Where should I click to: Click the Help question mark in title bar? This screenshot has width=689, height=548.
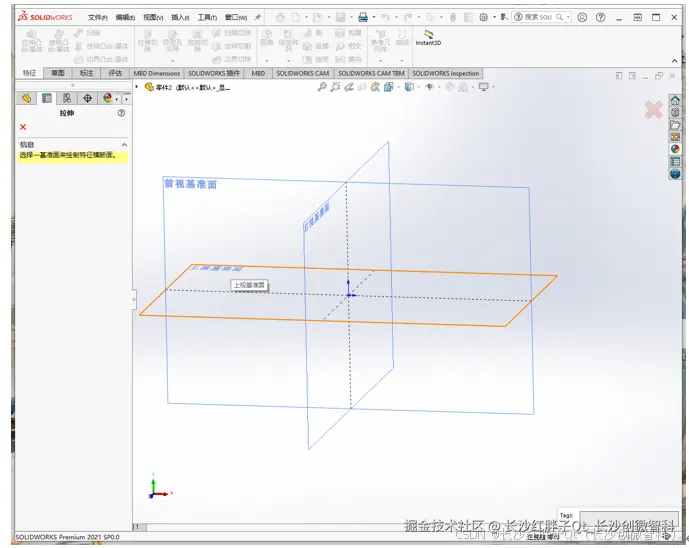(601, 17)
